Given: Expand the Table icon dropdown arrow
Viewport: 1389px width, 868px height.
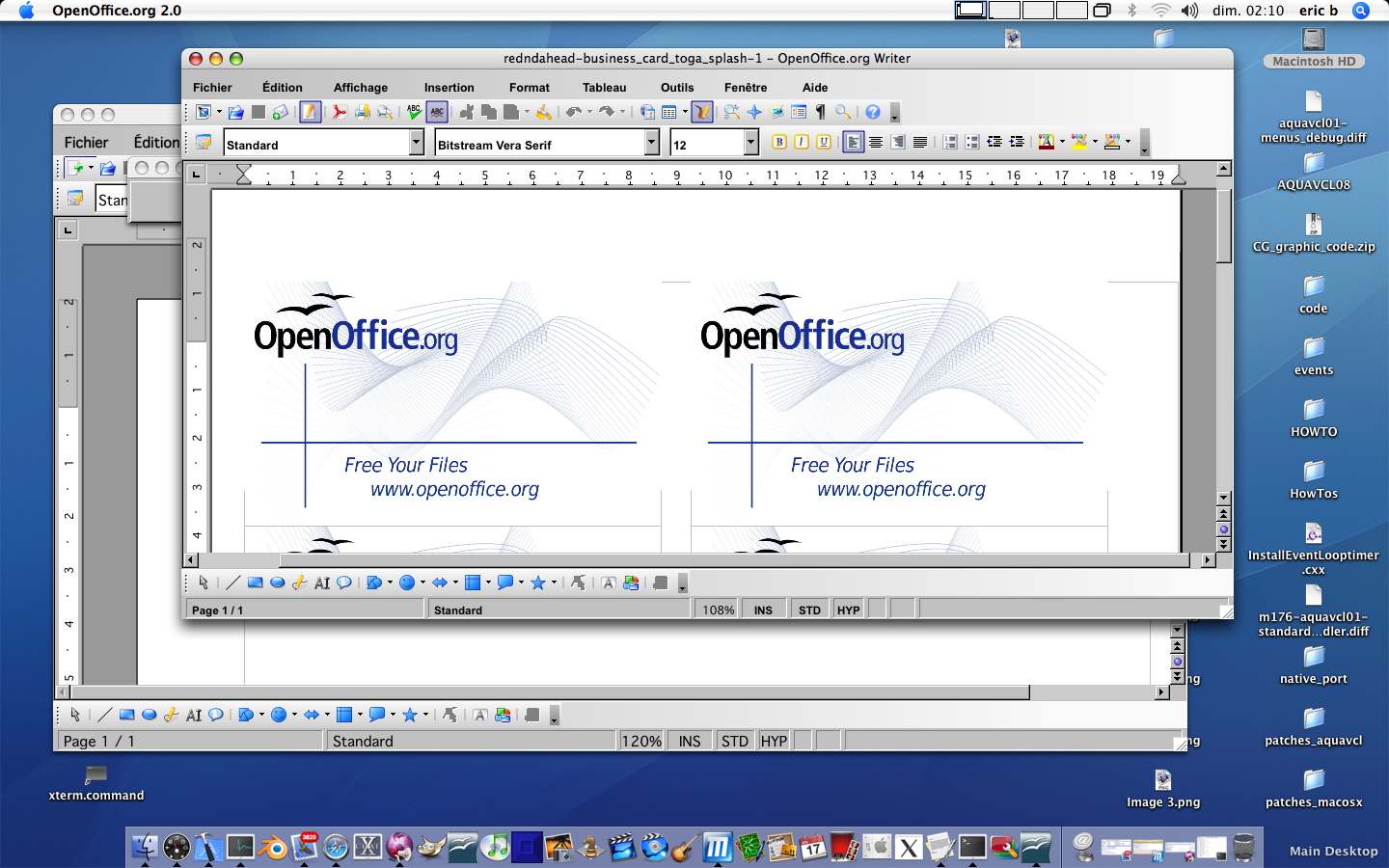Looking at the screenshot, I should tap(685, 112).
